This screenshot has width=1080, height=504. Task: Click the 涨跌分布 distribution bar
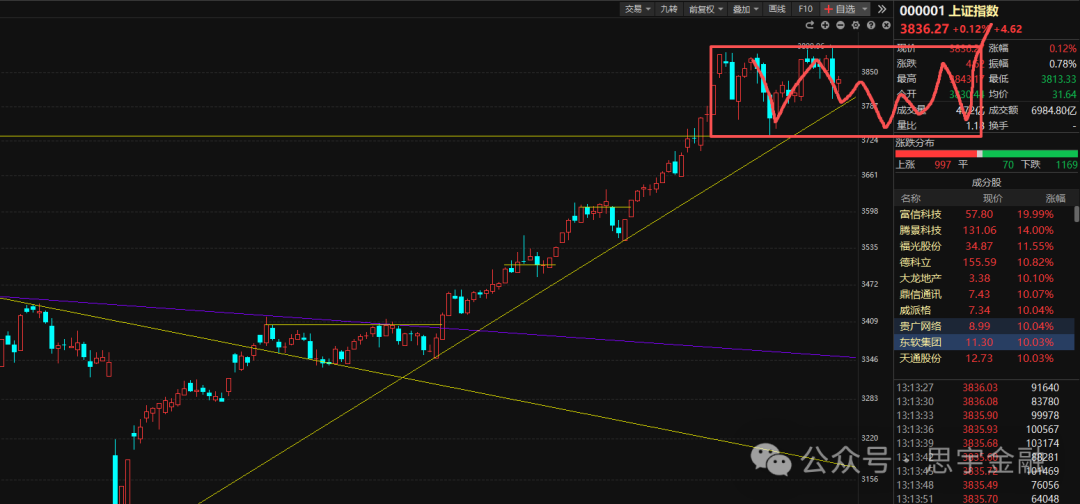coord(986,153)
